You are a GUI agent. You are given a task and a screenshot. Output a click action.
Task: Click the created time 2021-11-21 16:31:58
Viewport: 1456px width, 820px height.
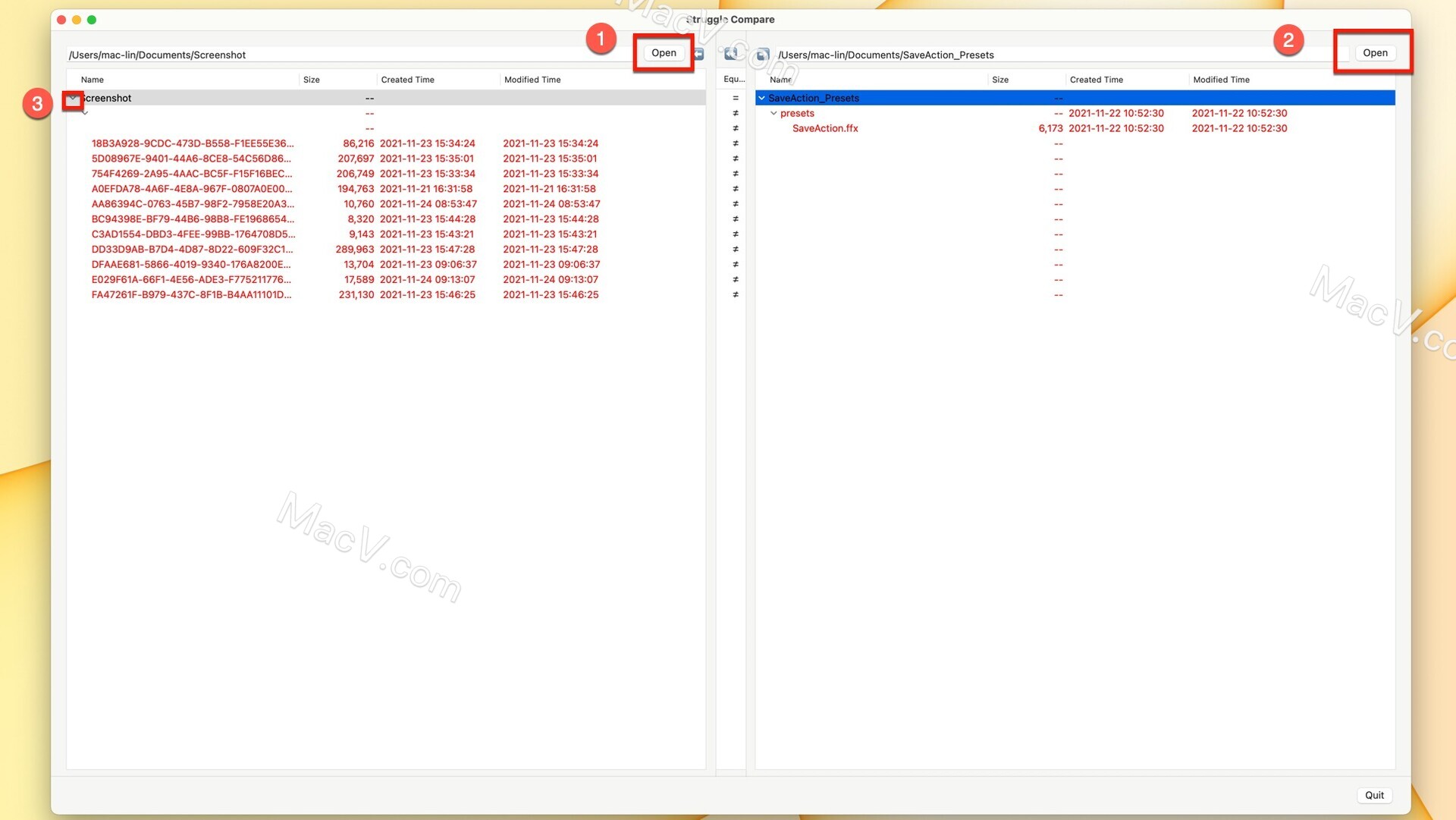(426, 189)
